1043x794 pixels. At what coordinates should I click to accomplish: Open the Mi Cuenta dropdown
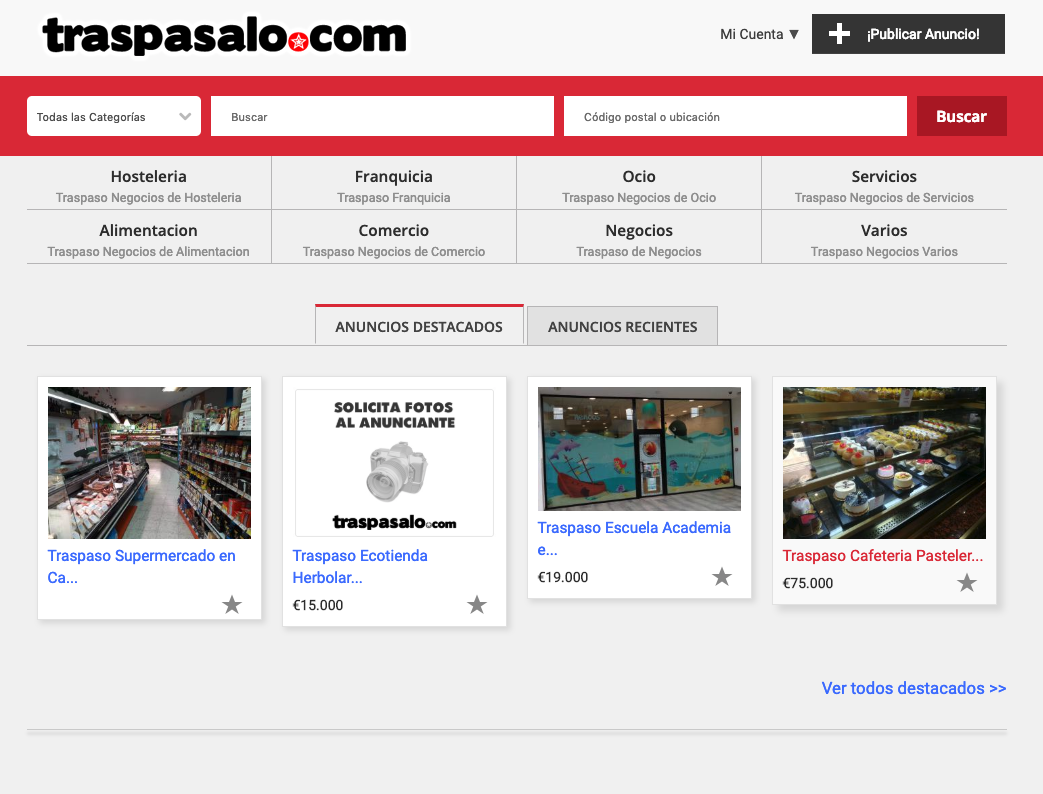click(759, 34)
